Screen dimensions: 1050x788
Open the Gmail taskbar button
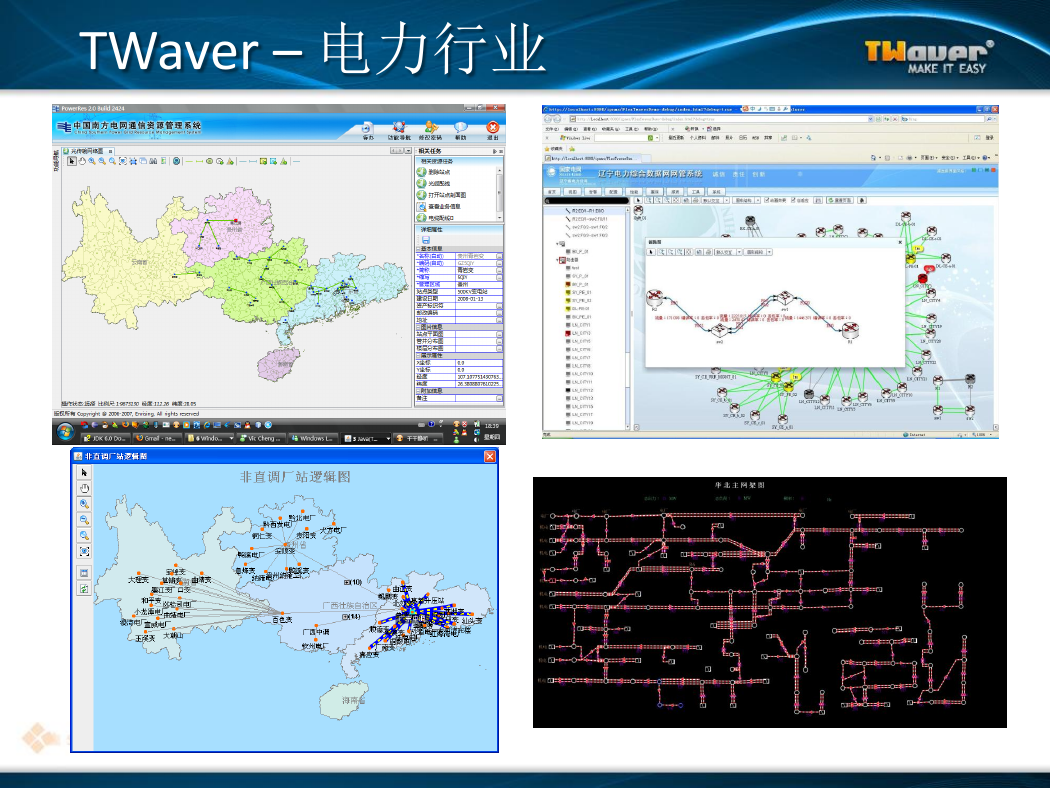[x=155, y=439]
